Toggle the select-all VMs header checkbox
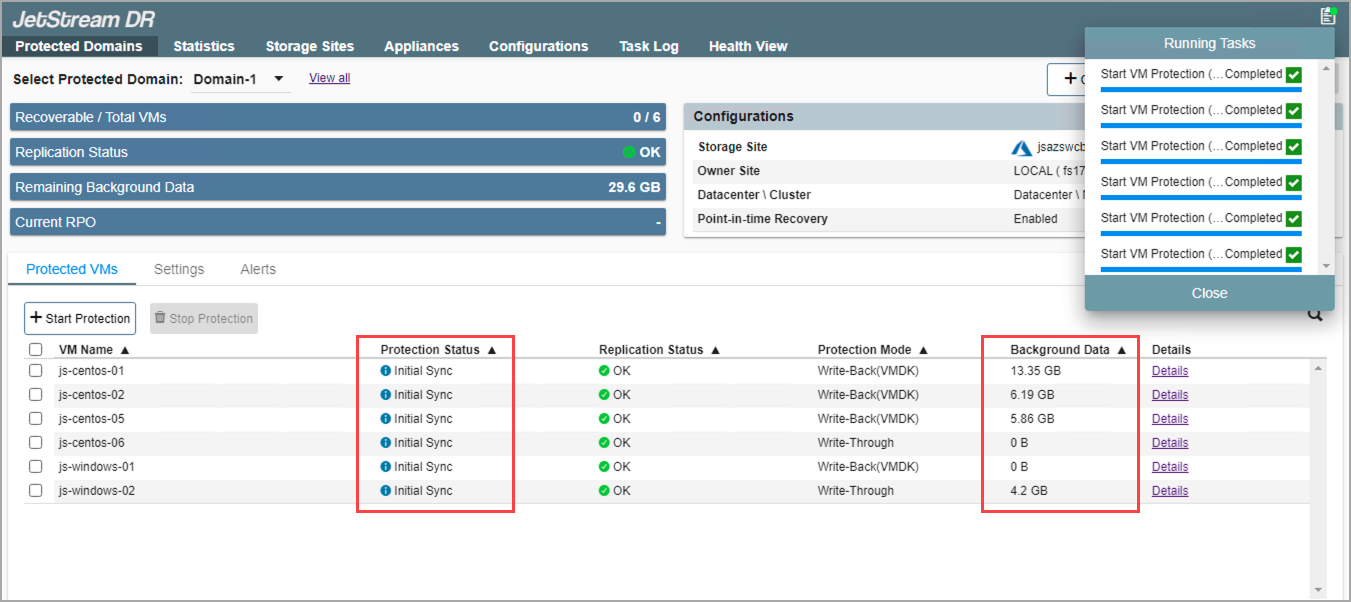 (36, 350)
